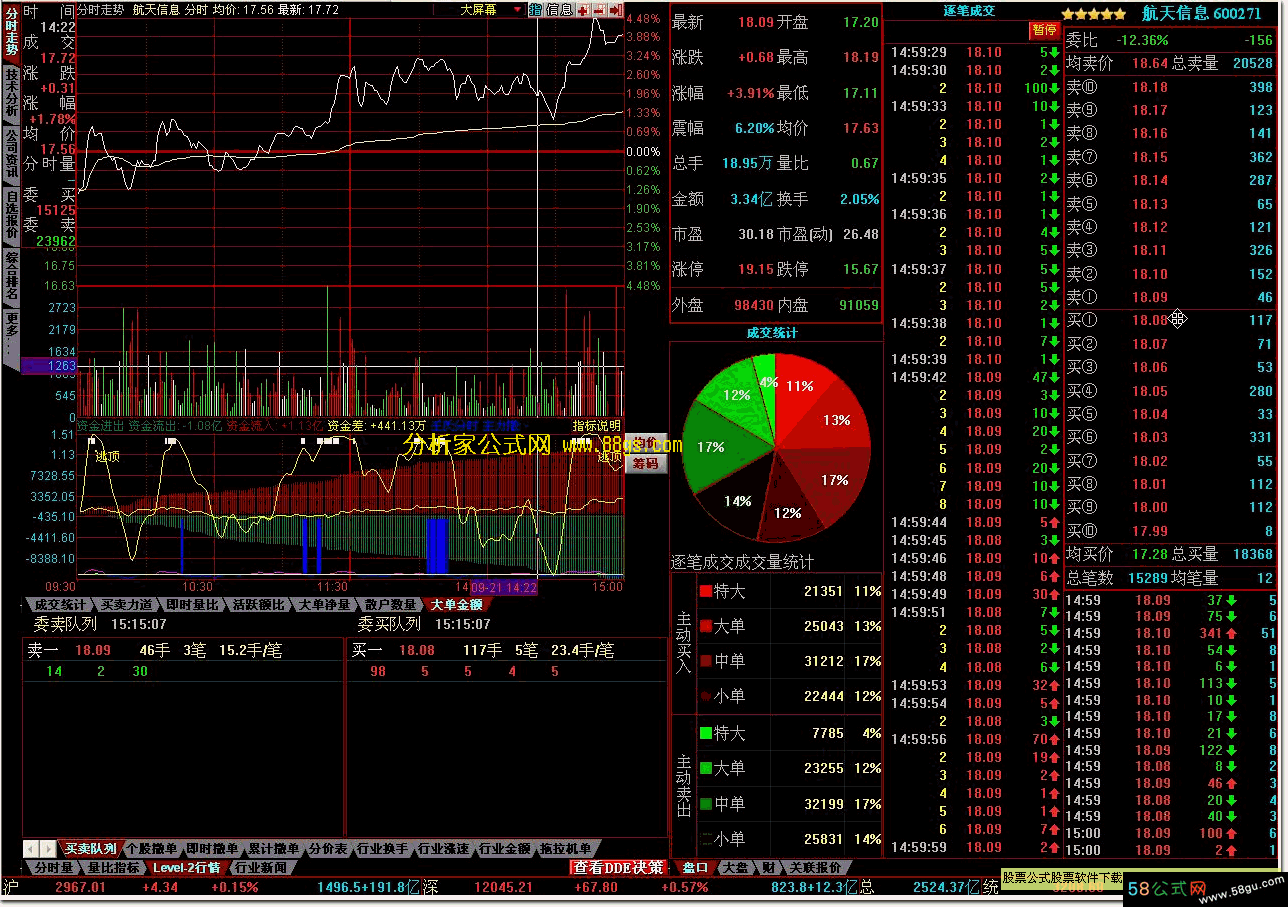
Task: Switch to the 个股撤单 tab
Action: click(152, 848)
